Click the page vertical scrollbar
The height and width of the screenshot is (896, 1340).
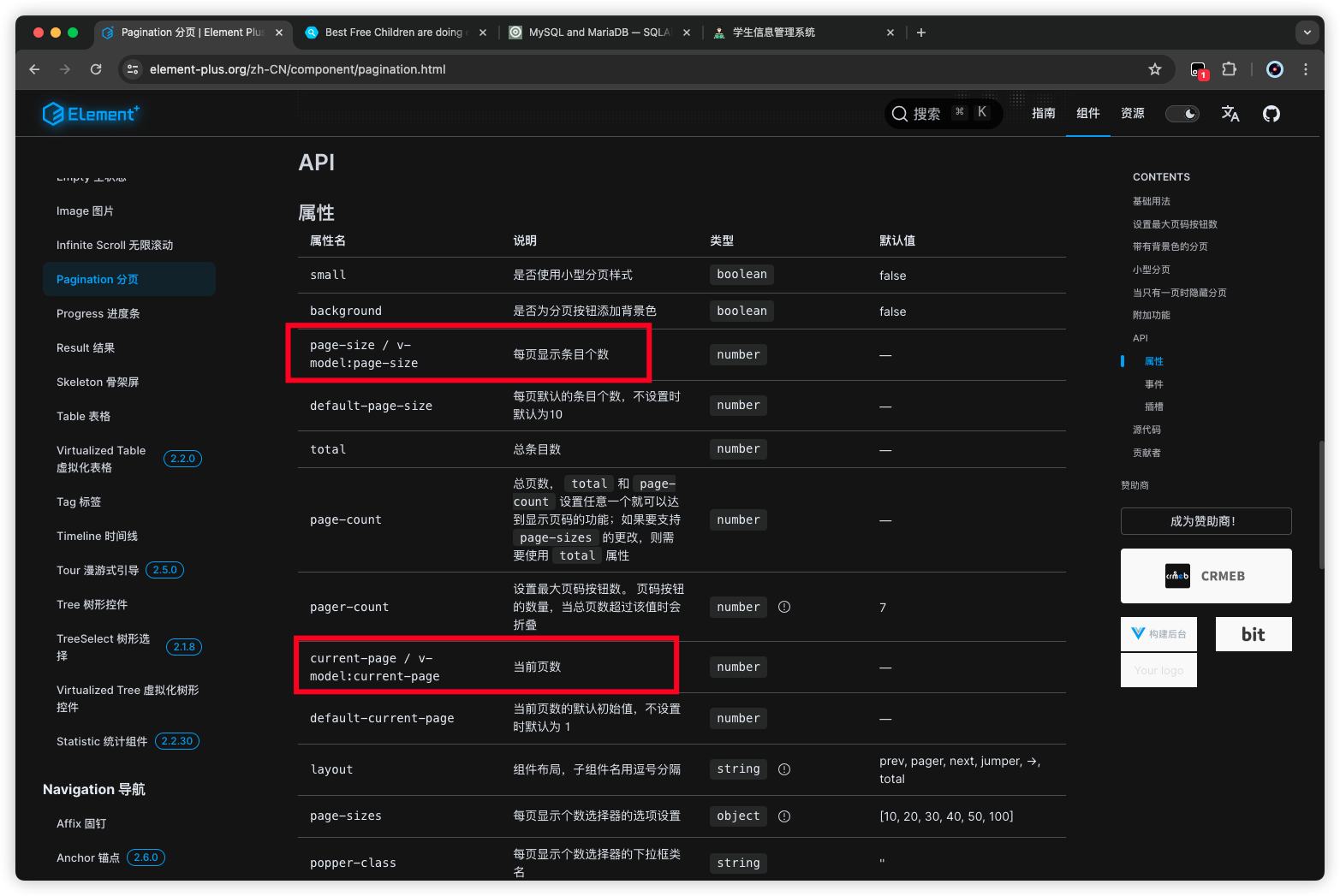click(1321, 505)
